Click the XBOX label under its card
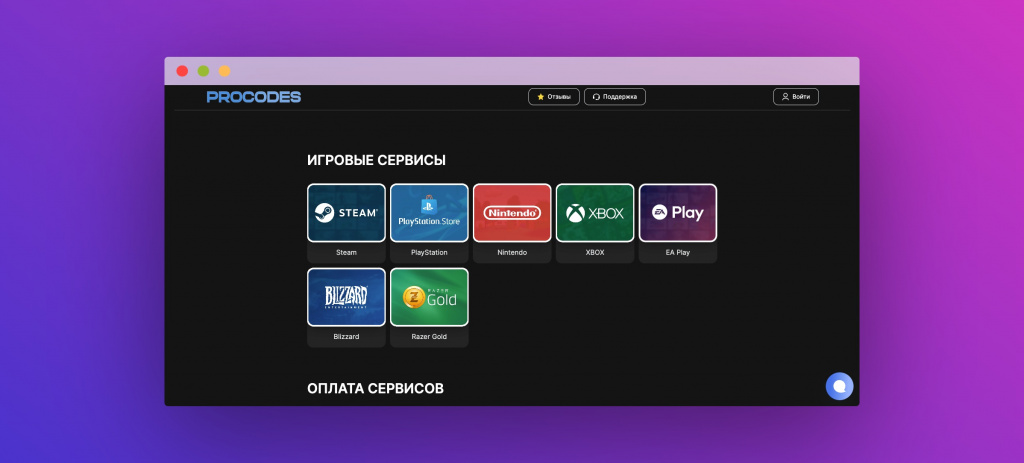 click(x=595, y=252)
